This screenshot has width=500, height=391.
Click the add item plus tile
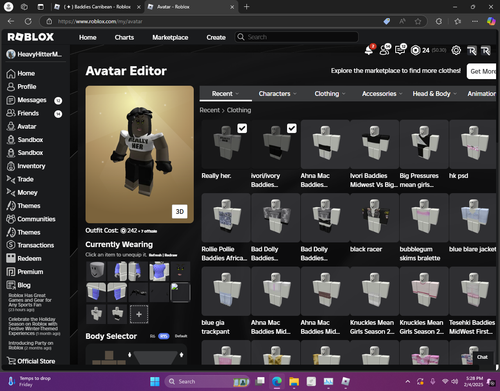click(139, 314)
